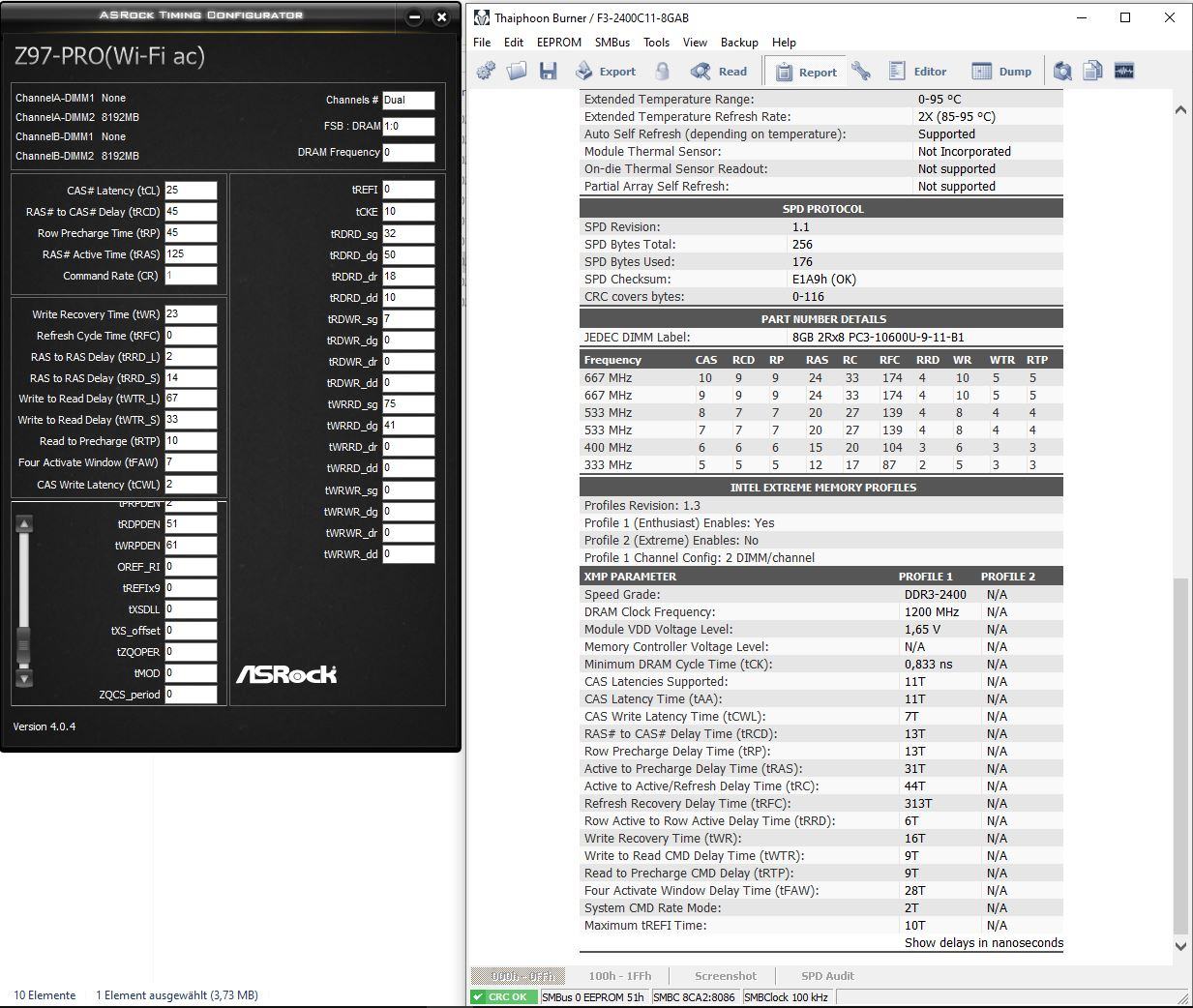The width and height of the screenshot is (1193, 1008).
Task: Click the Read SPD toolbar button
Action: [x=719, y=71]
